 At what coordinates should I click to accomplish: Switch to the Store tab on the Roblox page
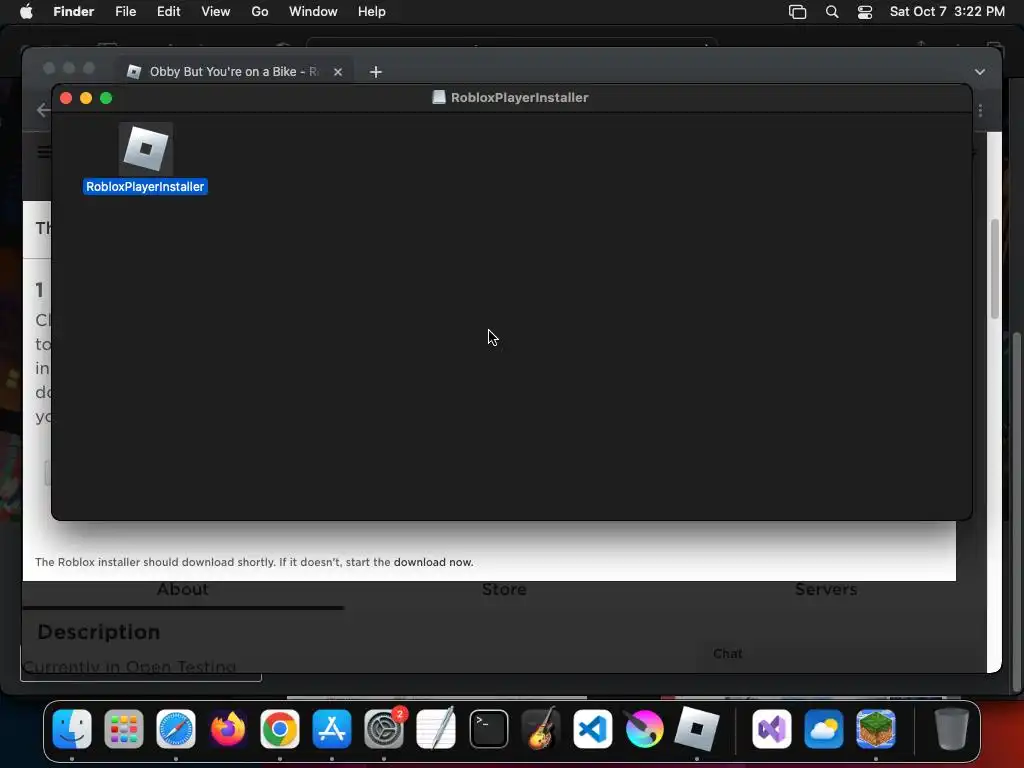pyautogui.click(x=504, y=589)
